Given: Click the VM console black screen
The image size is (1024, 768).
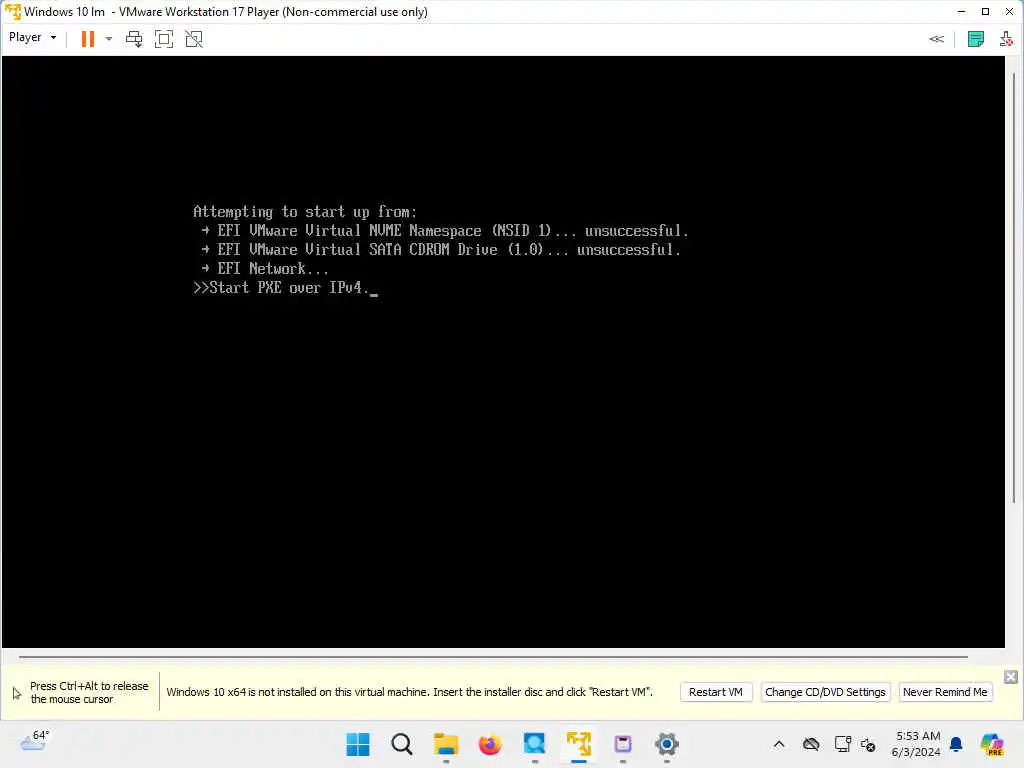Looking at the screenshot, I should (x=503, y=352).
